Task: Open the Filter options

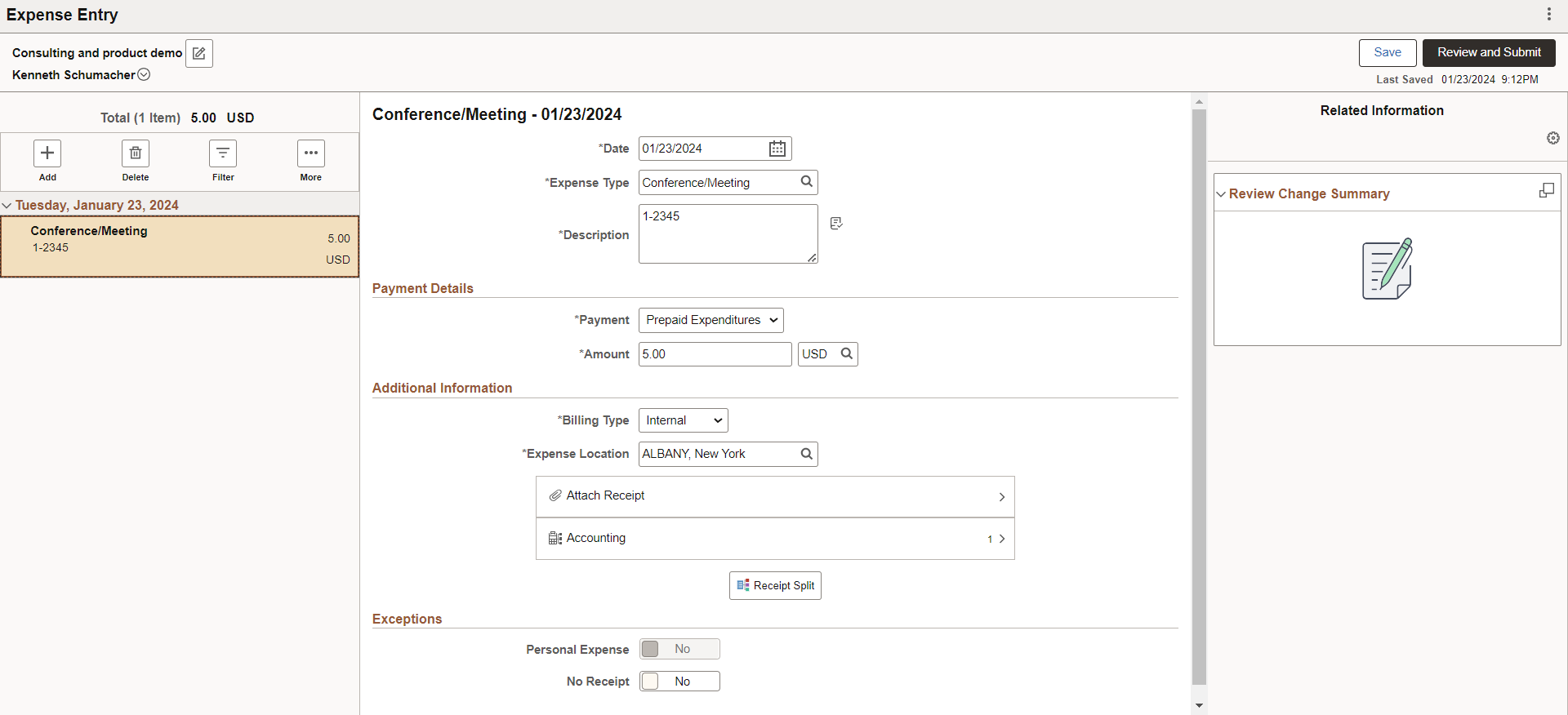Action: tap(223, 153)
